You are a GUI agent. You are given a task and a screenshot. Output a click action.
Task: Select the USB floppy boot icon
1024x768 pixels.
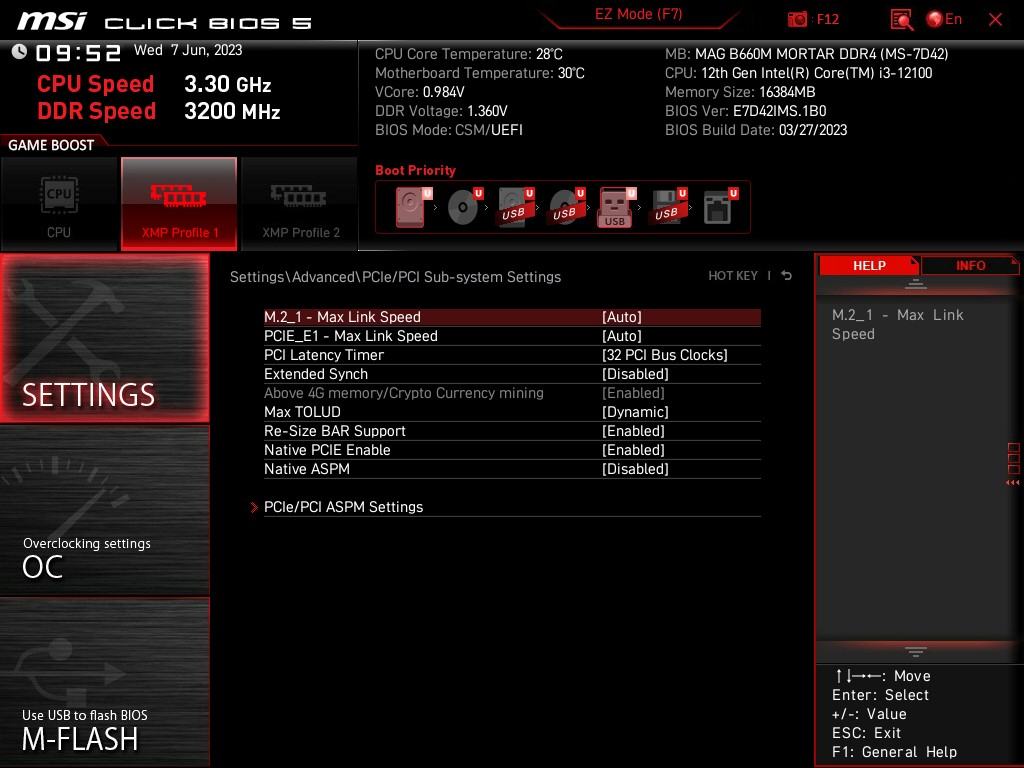pyautogui.click(x=668, y=207)
